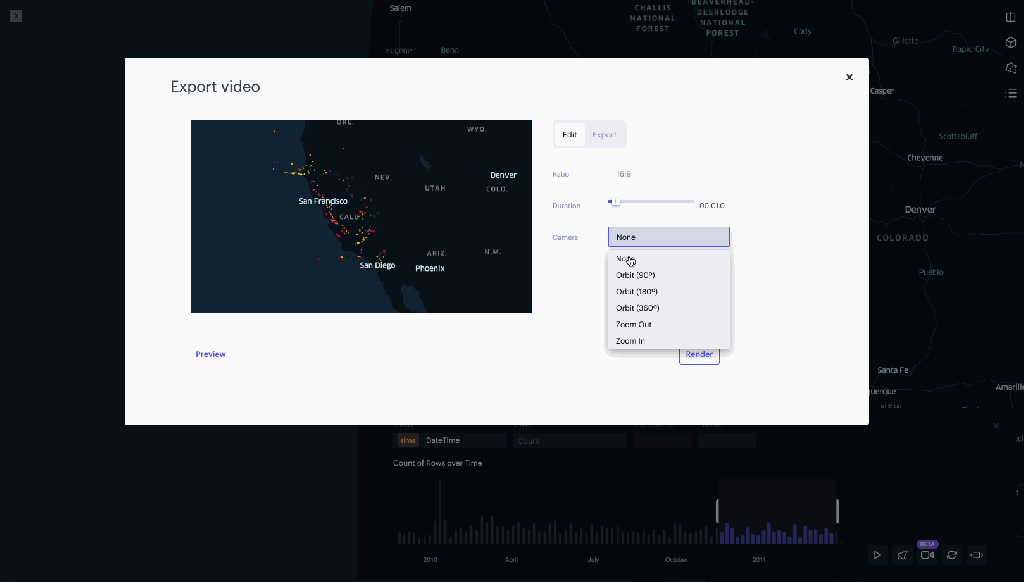Open the Count y-axis field selector
This screenshot has width=1024, height=582.
point(569,441)
